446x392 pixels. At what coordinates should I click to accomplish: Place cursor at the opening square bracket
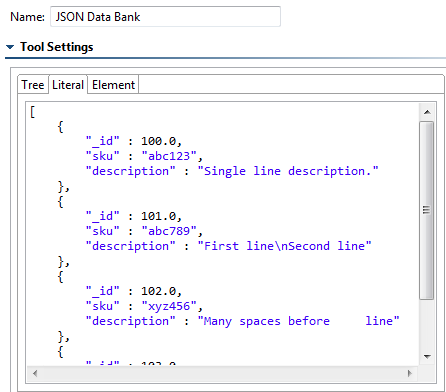pyautogui.click(x=32, y=112)
